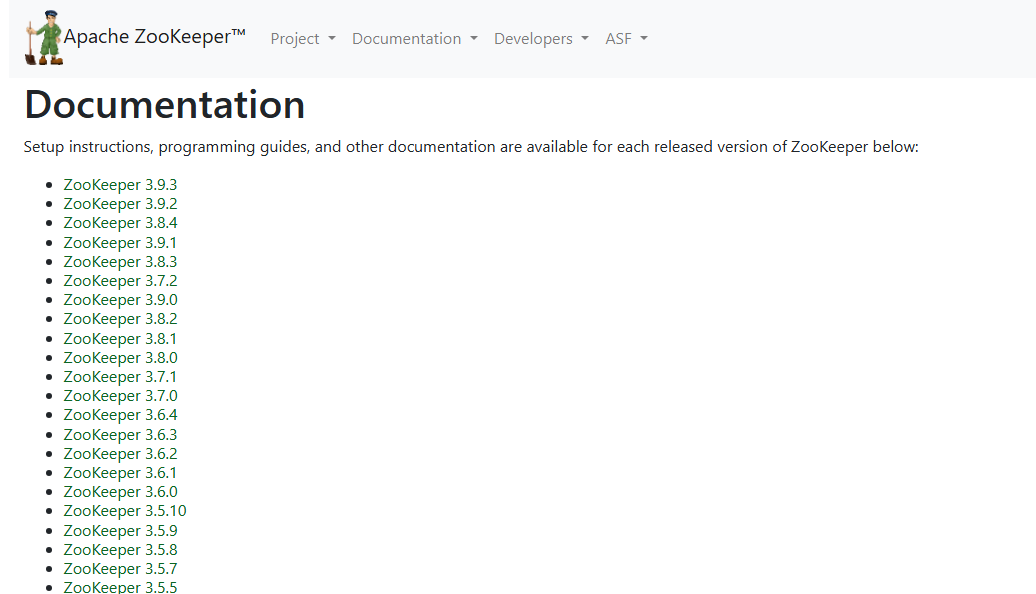The width and height of the screenshot is (1036, 594).
Task: Click the setup instructions intro sentence
Action: pyautogui.click(x=471, y=147)
